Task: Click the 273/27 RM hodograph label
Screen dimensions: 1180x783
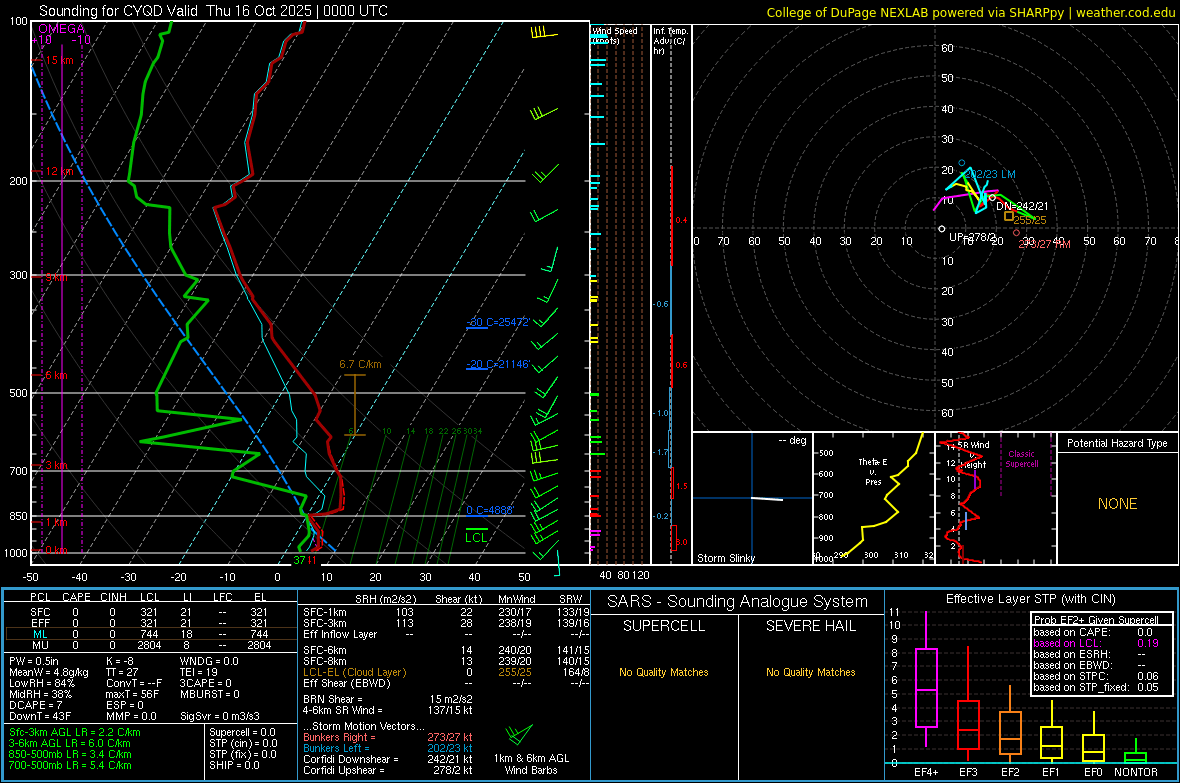Action: [x=1045, y=244]
